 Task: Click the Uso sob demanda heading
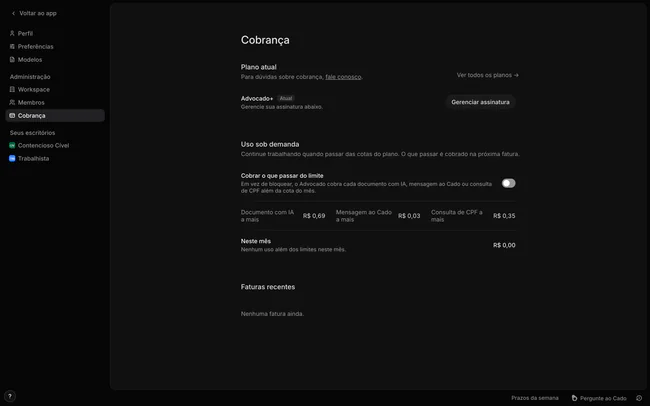tap(270, 144)
